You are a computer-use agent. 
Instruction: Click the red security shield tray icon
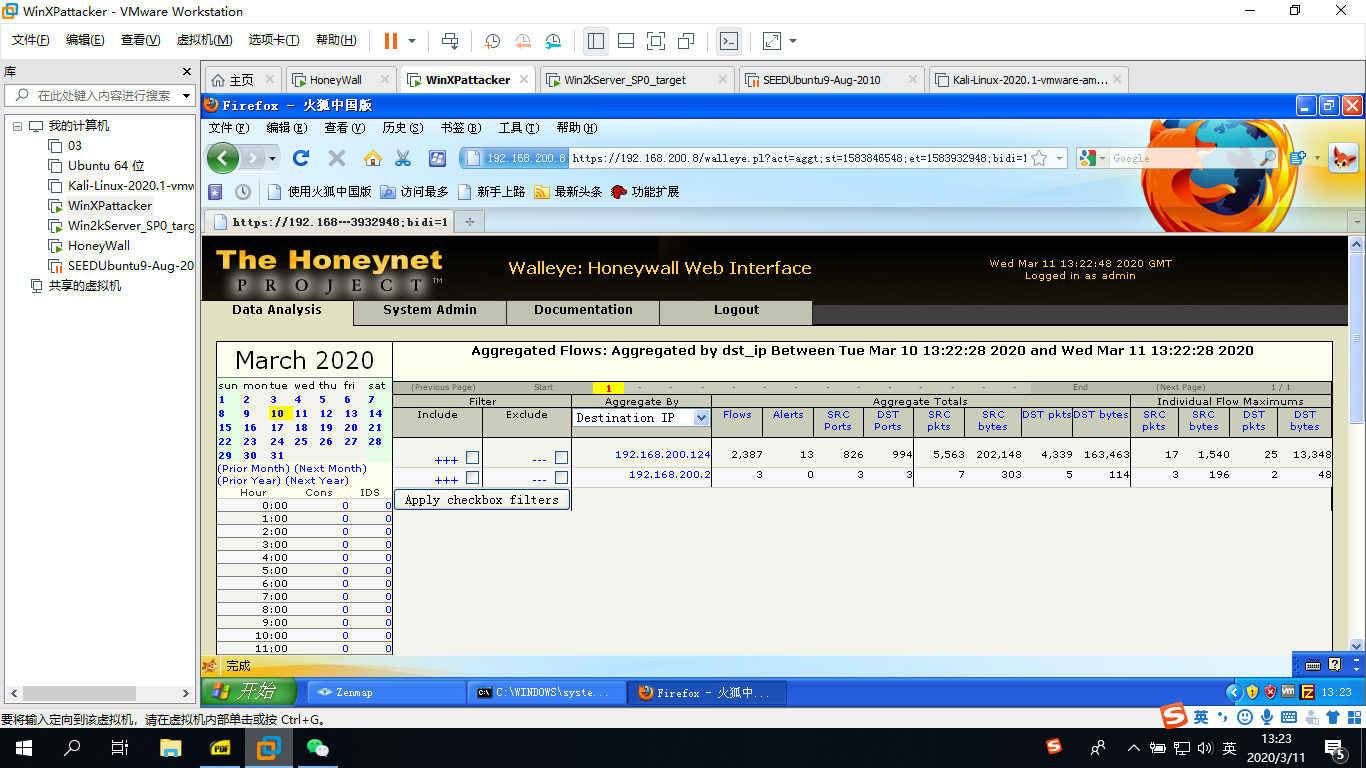tap(1270, 691)
